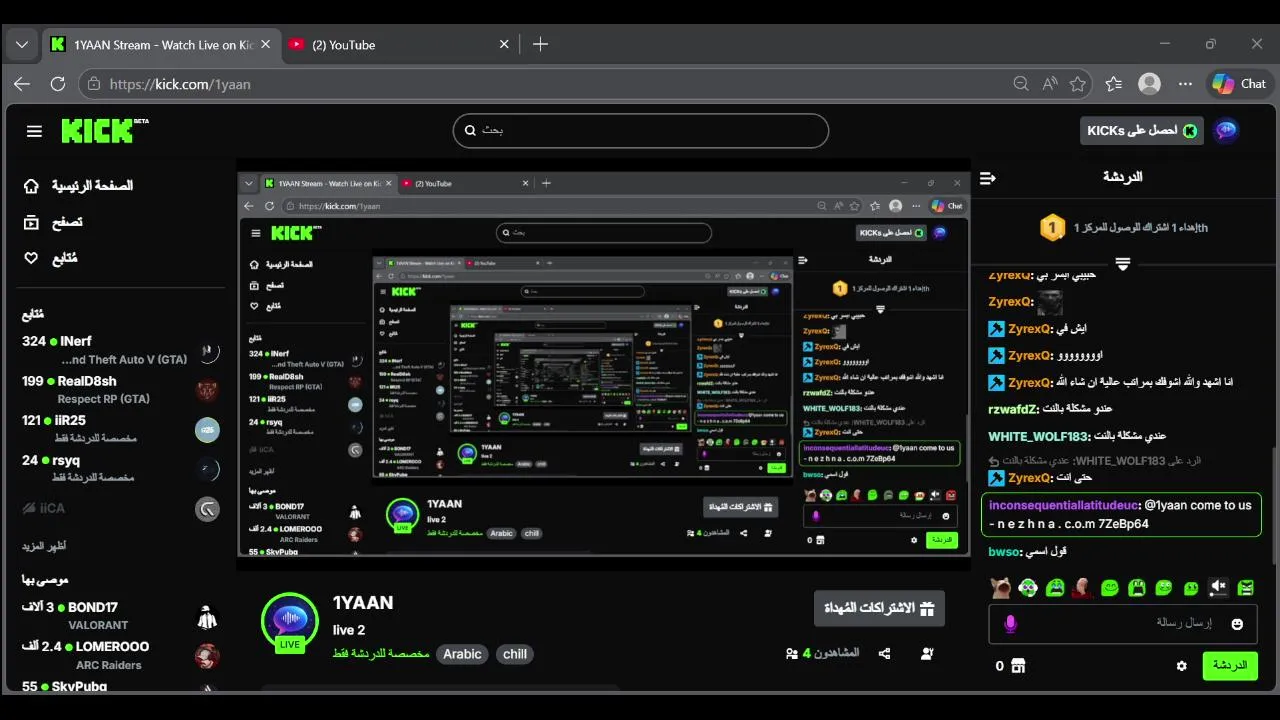Open the Following heart icon in sidebar
Screen dimensions: 1280x720
(x=32, y=258)
